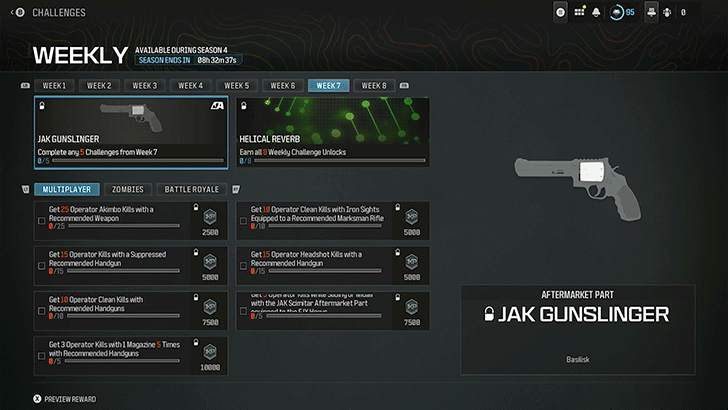
Task: Click the lock icon on JAK Gunslinger card
Action: tap(42, 106)
